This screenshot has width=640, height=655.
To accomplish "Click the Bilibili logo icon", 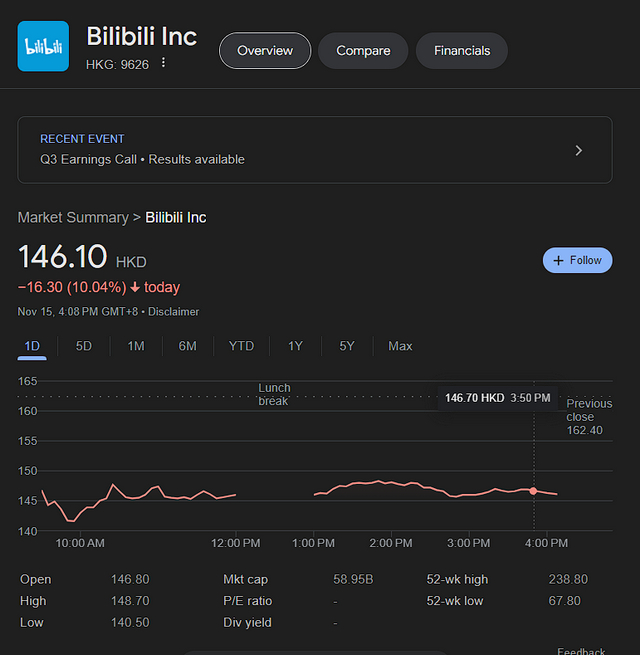I will click(x=43, y=46).
